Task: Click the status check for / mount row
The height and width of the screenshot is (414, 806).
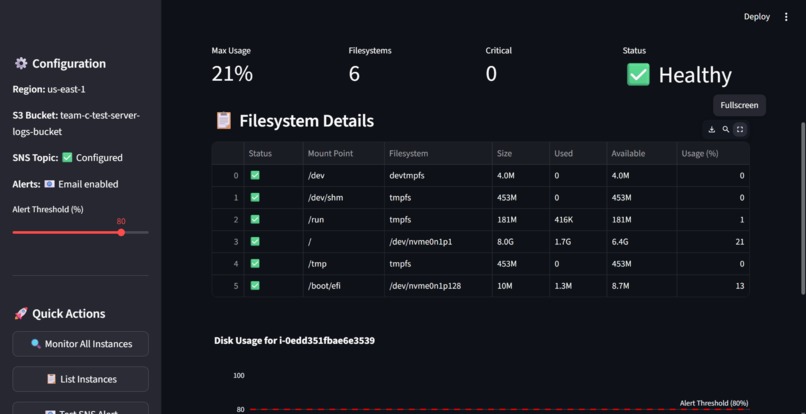Action: point(255,241)
